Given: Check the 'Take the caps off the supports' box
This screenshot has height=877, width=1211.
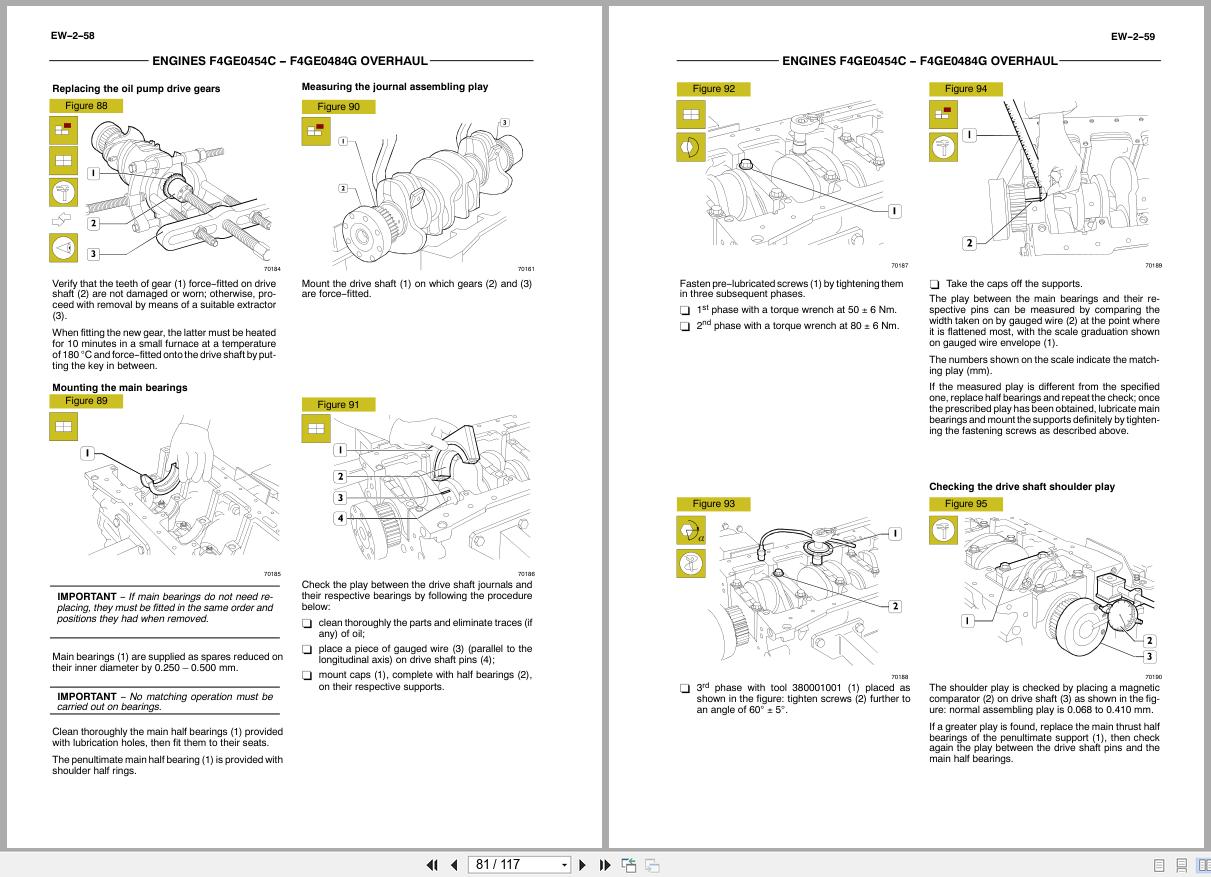Looking at the screenshot, I should 933,283.
